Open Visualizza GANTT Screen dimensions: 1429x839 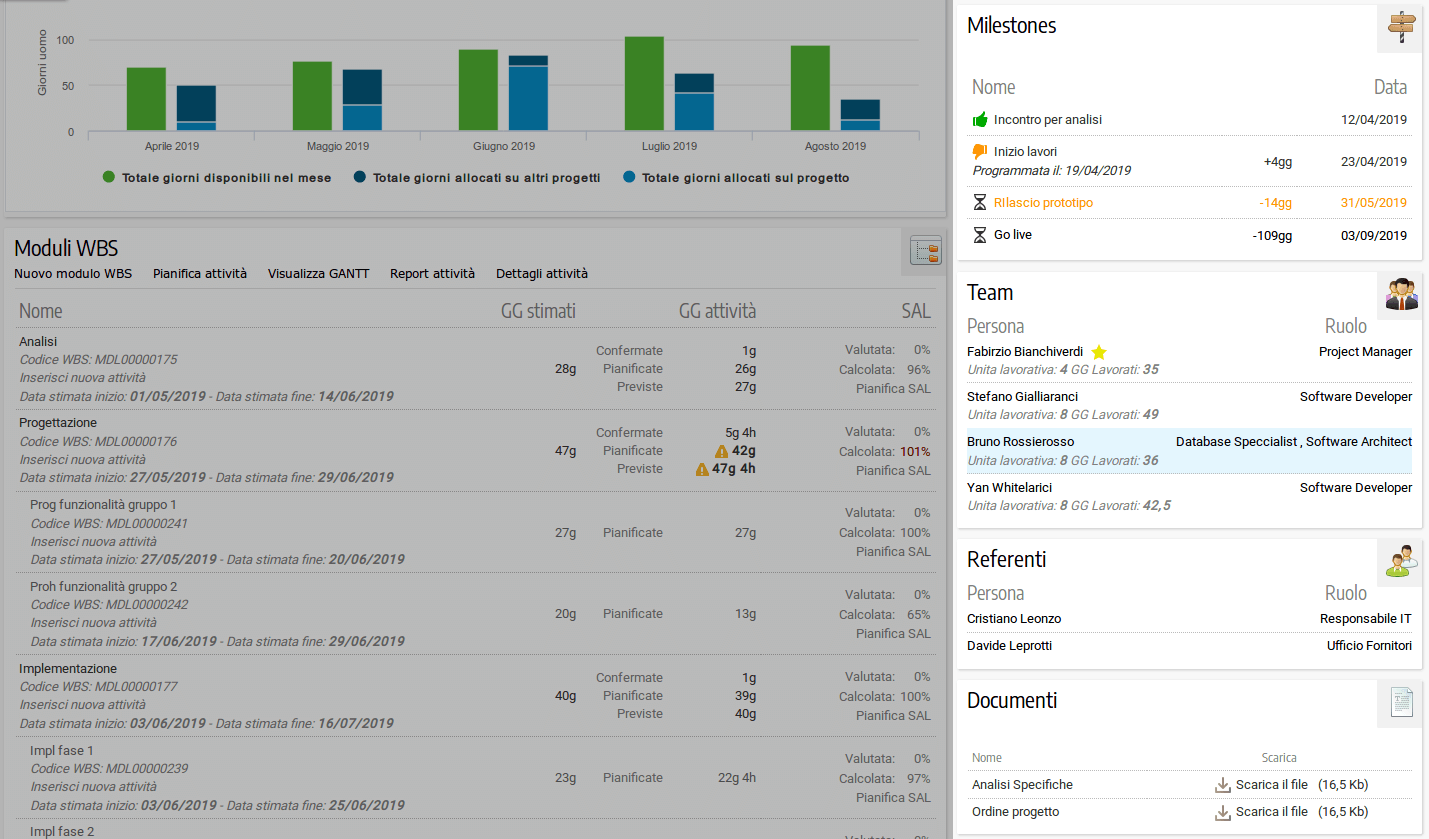click(318, 273)
